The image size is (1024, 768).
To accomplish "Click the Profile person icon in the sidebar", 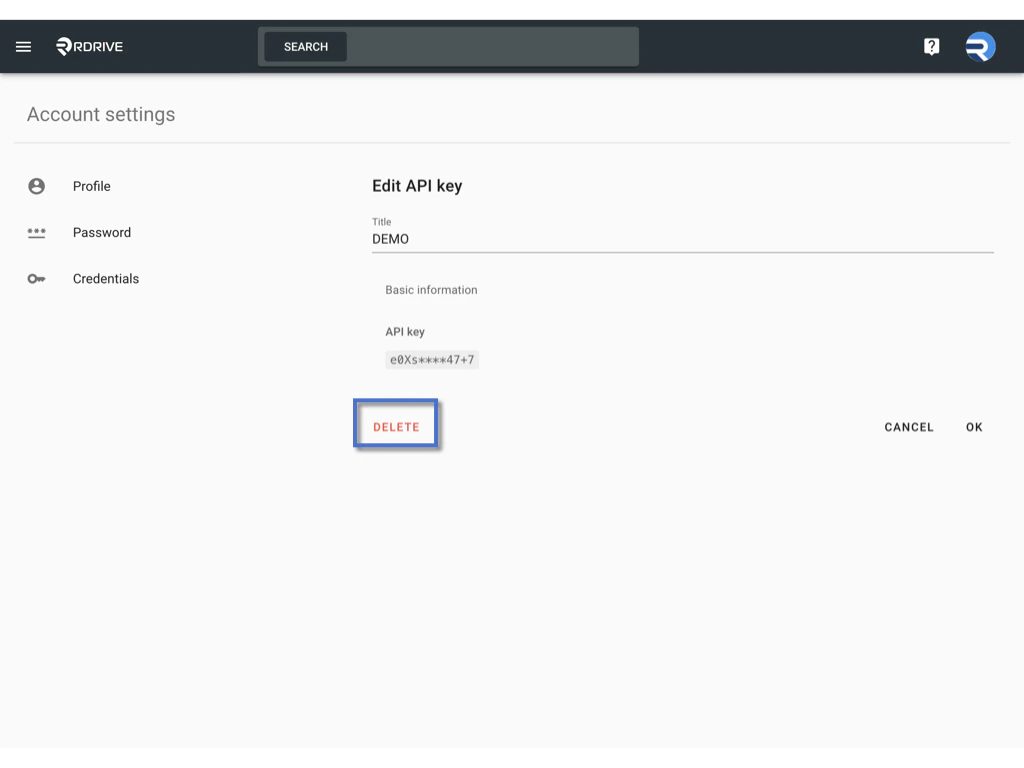I will (x=37, y=186).
